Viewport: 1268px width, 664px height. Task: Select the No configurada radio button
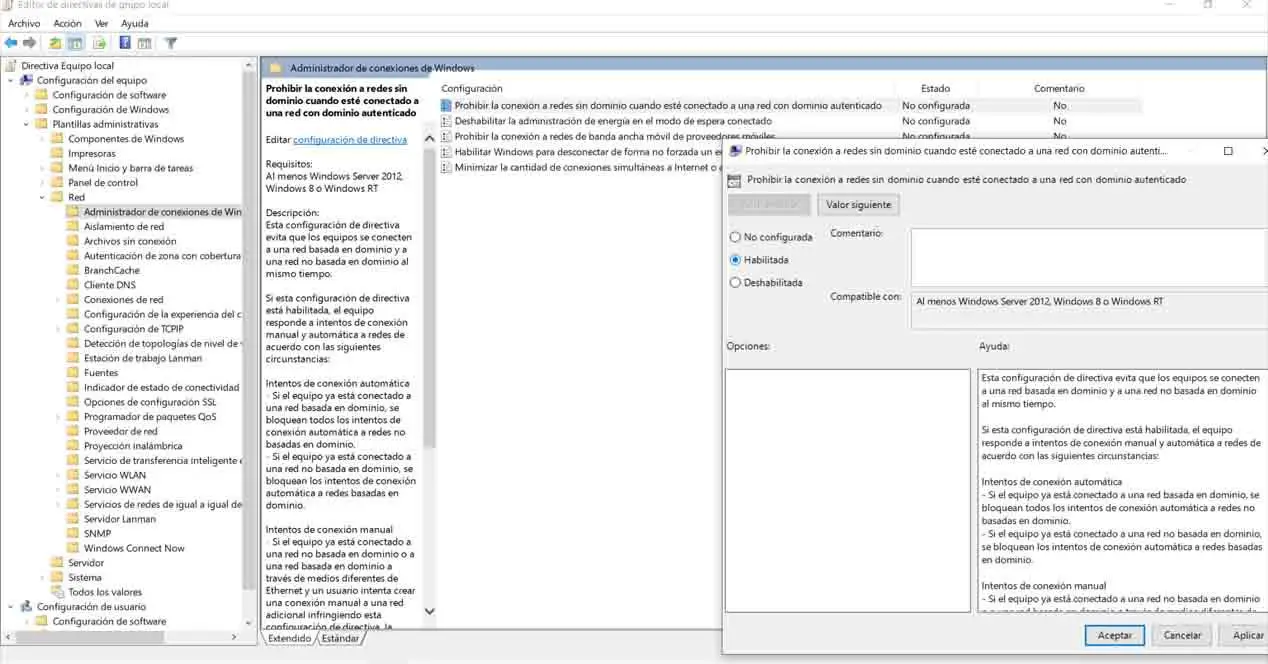(736, 237)
